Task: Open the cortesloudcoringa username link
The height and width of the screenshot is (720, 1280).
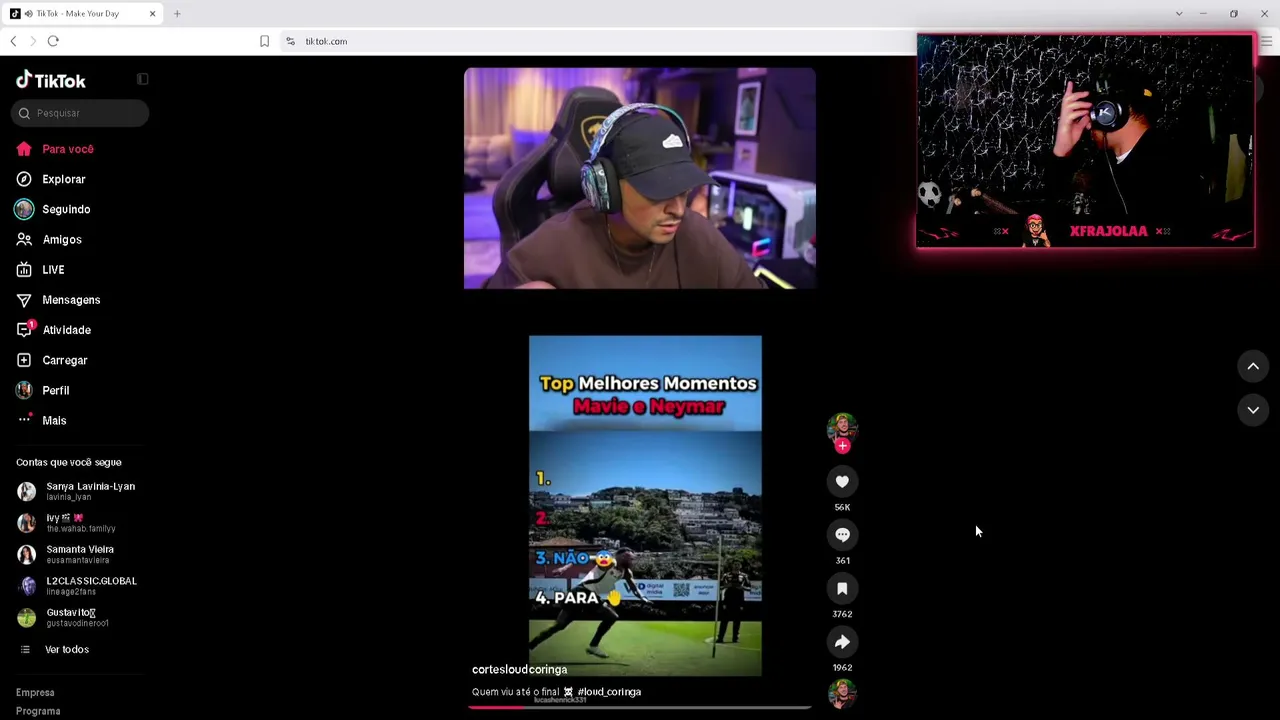Action: click(x=519, y=670)
